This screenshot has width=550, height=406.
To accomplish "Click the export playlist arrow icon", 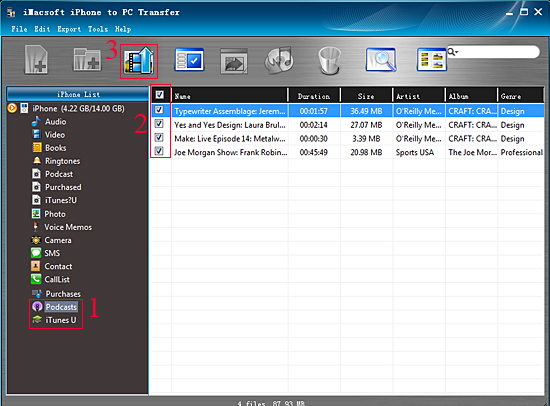I will click(234, 61).
